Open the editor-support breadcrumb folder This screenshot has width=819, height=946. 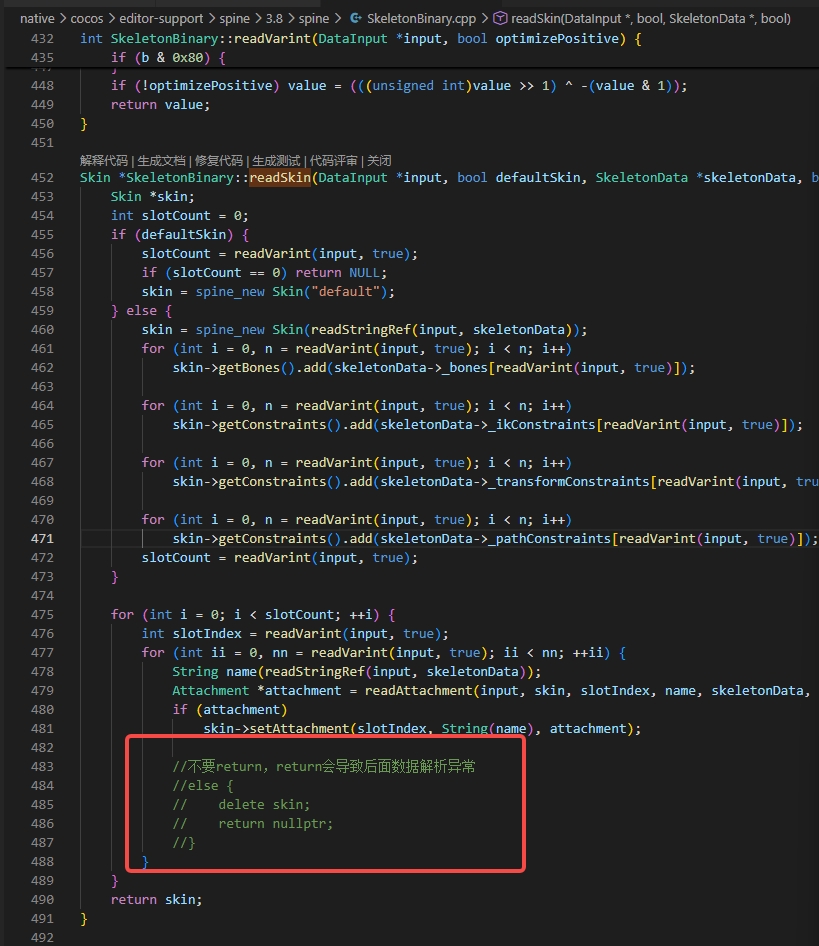pos(161,19)
